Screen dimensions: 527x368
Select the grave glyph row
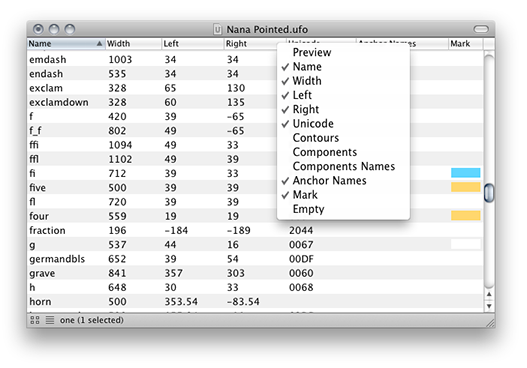click(x=255, y=273)
